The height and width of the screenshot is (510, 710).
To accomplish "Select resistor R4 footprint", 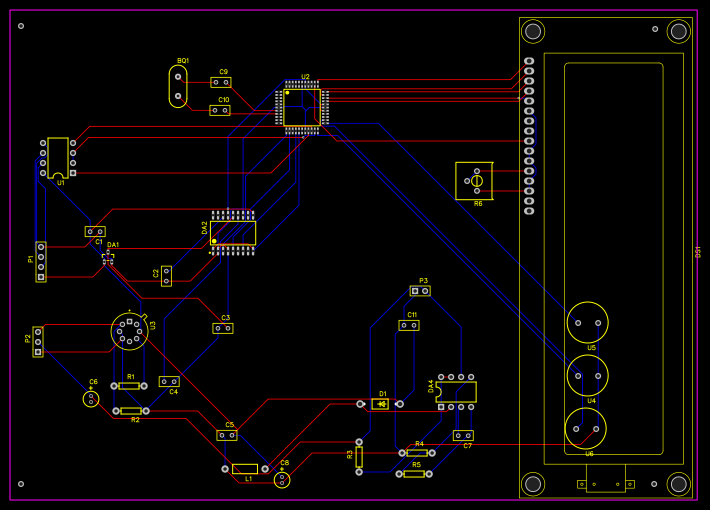I will (x=417, y=452).
